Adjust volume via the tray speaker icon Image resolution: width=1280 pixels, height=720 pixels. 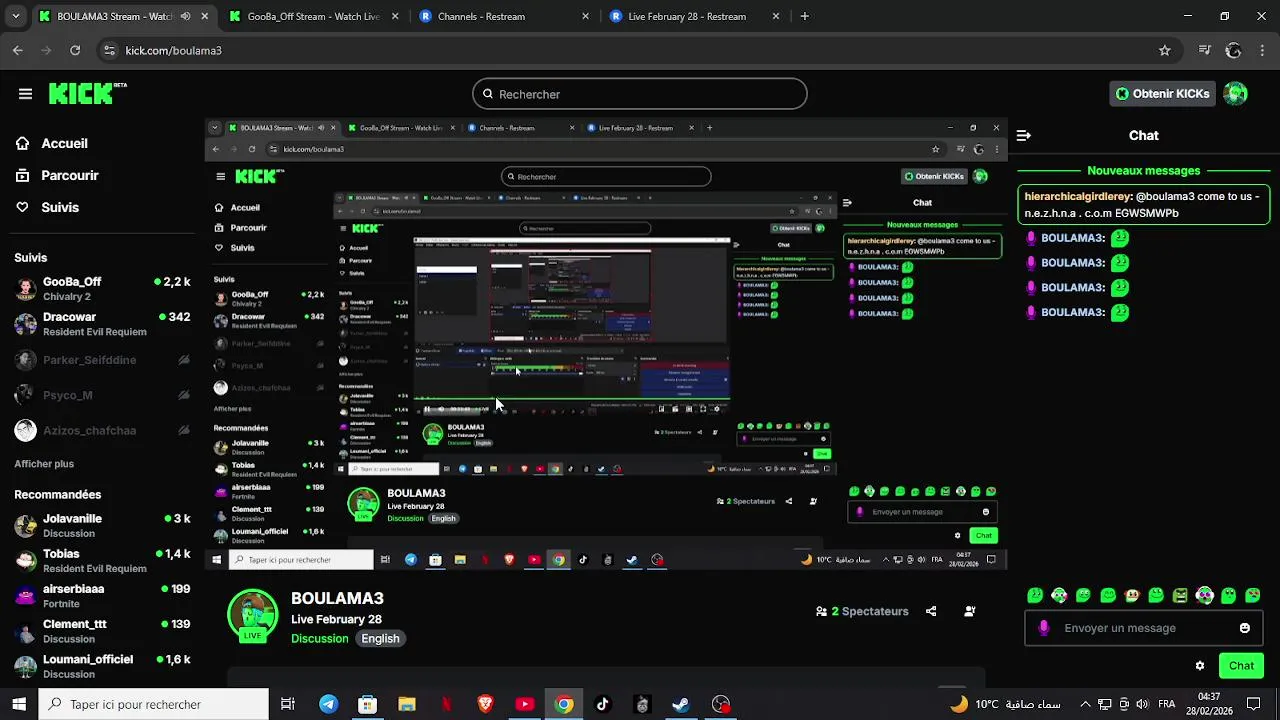(1143, 704)
